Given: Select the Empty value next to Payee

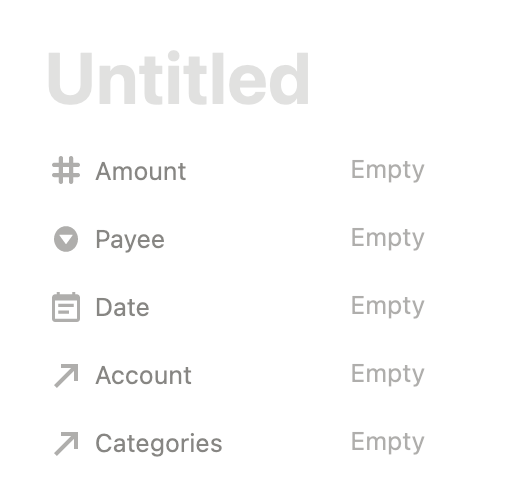Looking at the screenshot, I should point(388,238).
